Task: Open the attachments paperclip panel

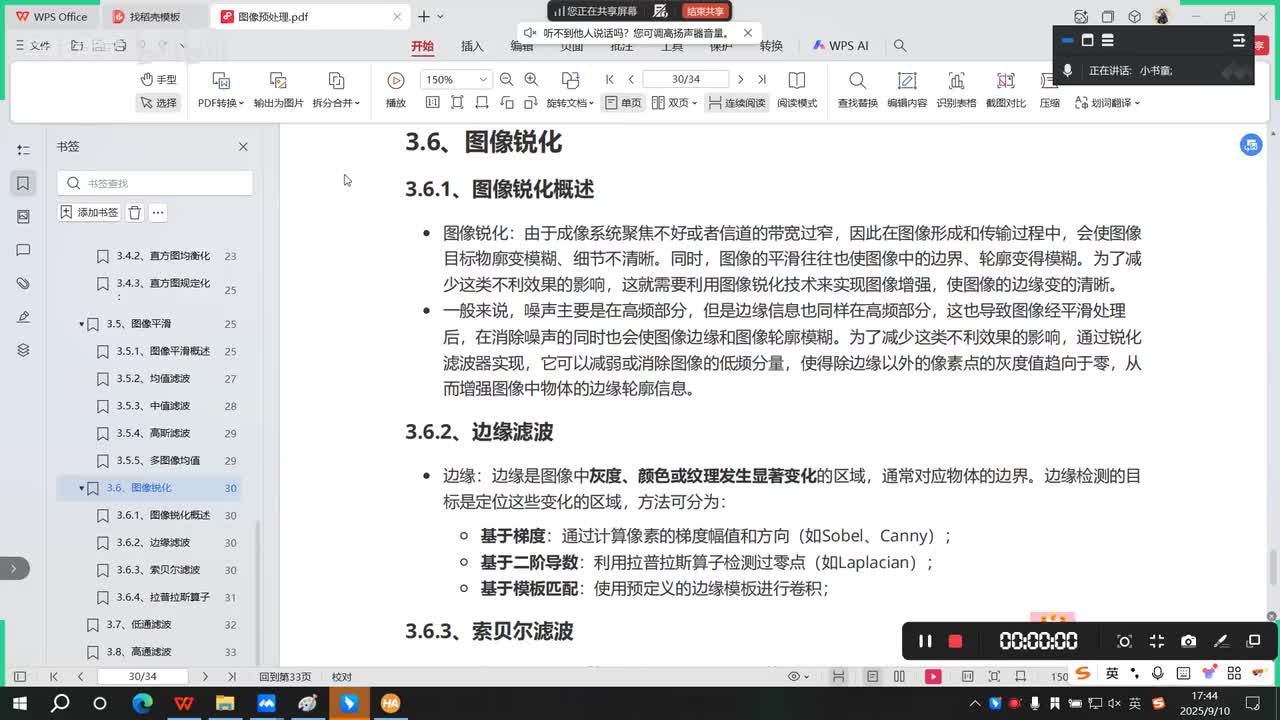Action: click(x=23, y=283)
